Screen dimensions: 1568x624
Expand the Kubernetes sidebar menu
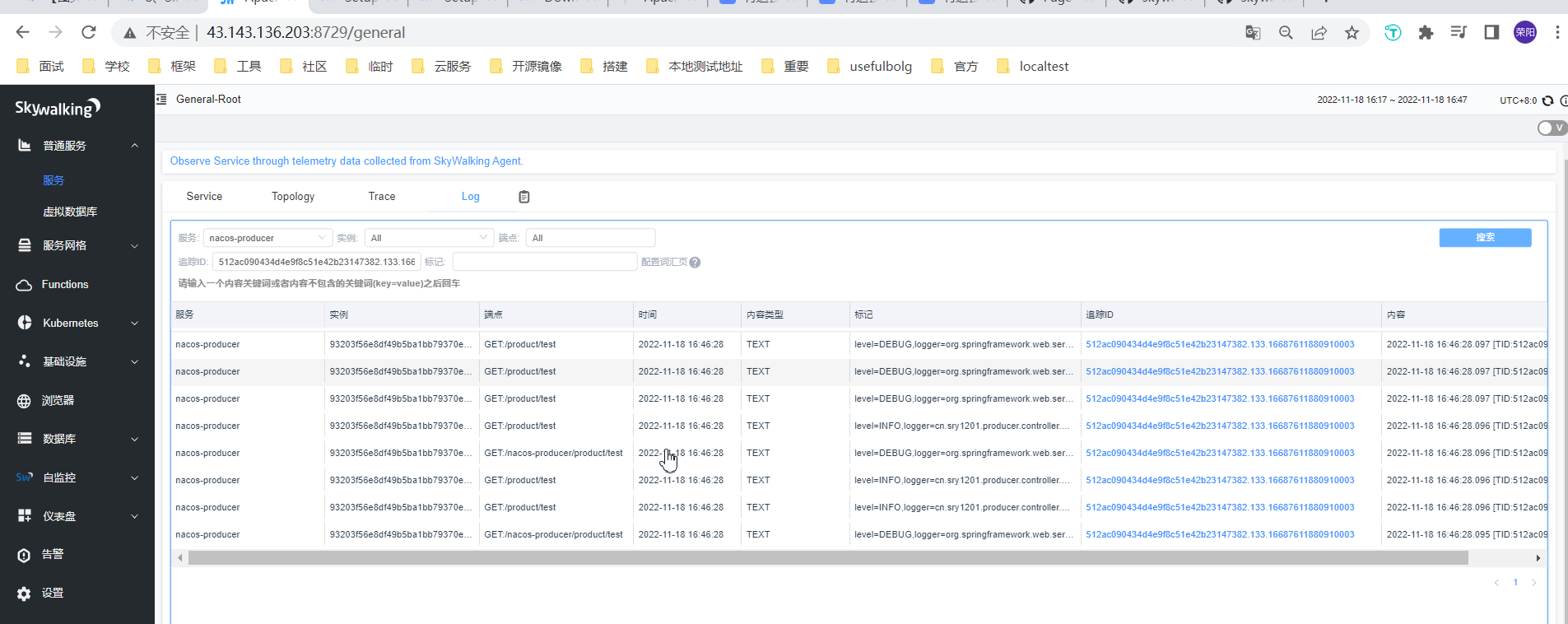[77, 323]
